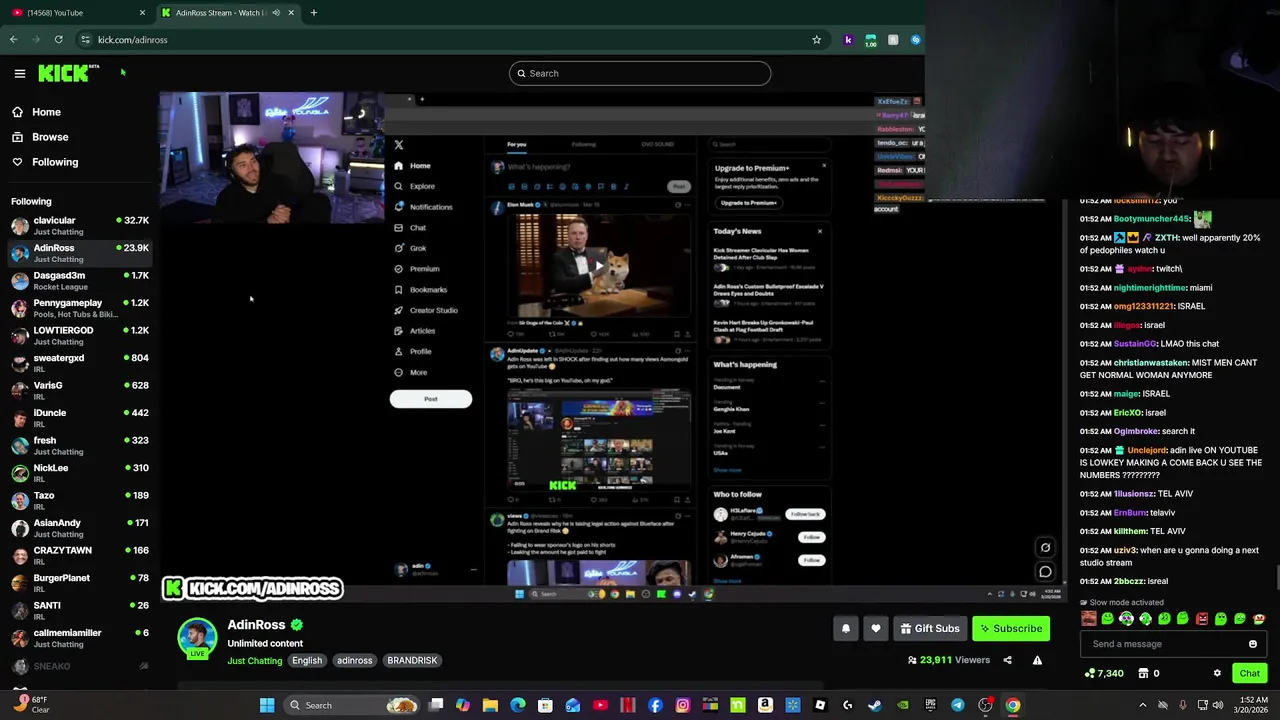Send message with Chat button

tap(1250, 674)
